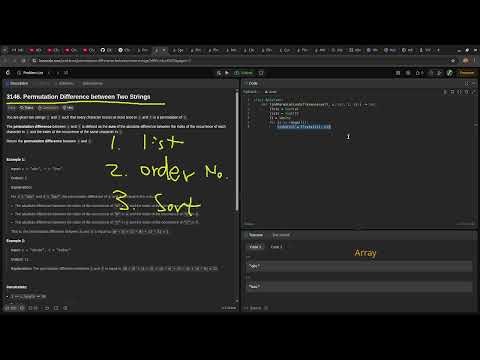Switch to the Description tab
Image resolution: width=480 pixels, height=360 pixels.
click(x=17, y=83)
